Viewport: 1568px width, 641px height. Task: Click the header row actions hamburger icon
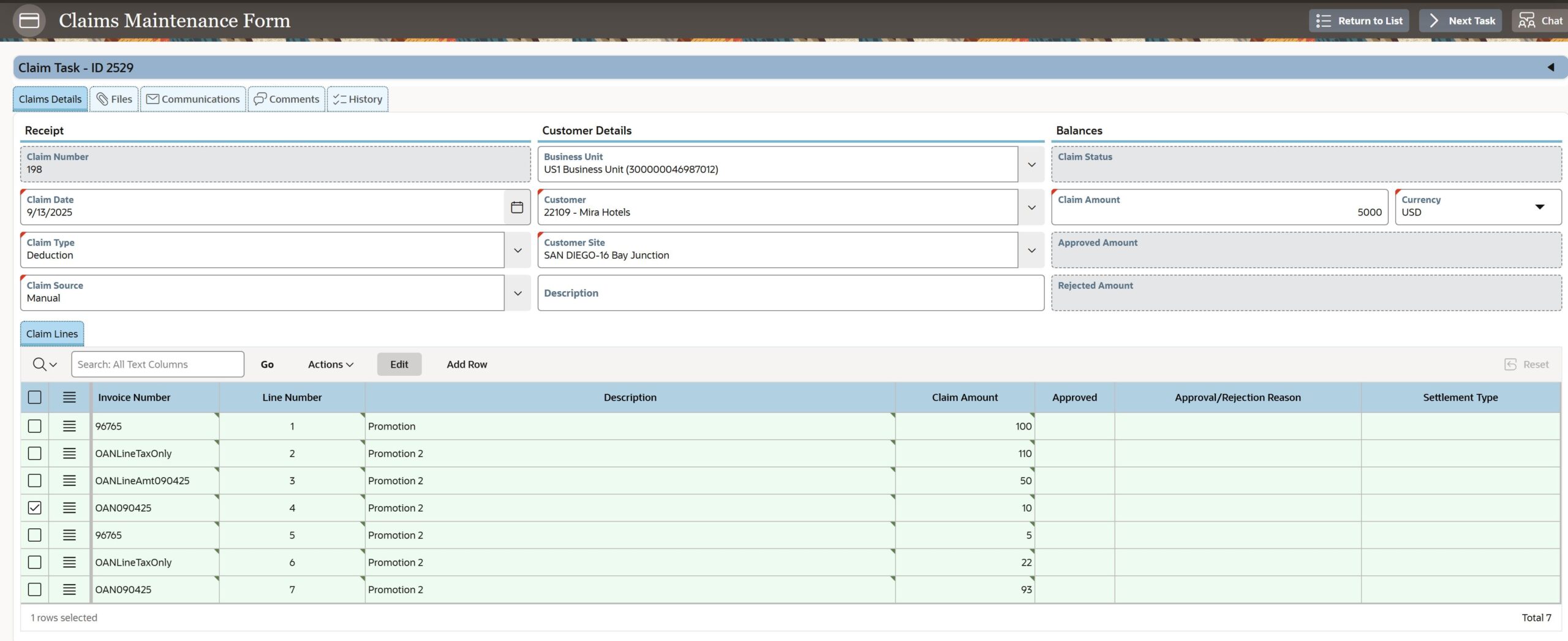coord(69,397)
